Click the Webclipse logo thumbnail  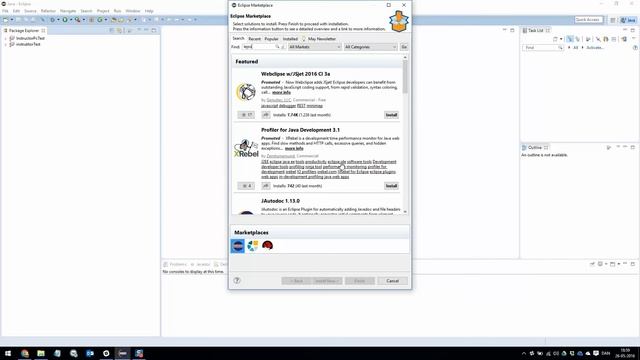click(x=246, y=92)
